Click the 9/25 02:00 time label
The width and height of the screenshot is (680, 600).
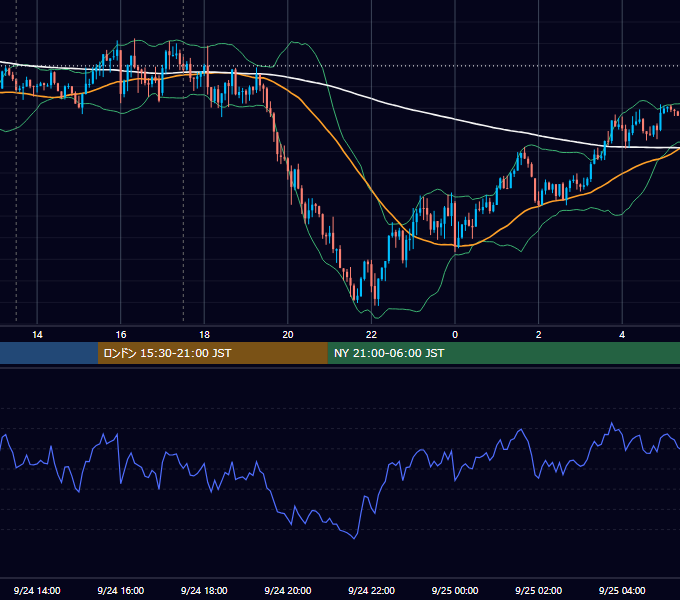[x=538, y=590]
